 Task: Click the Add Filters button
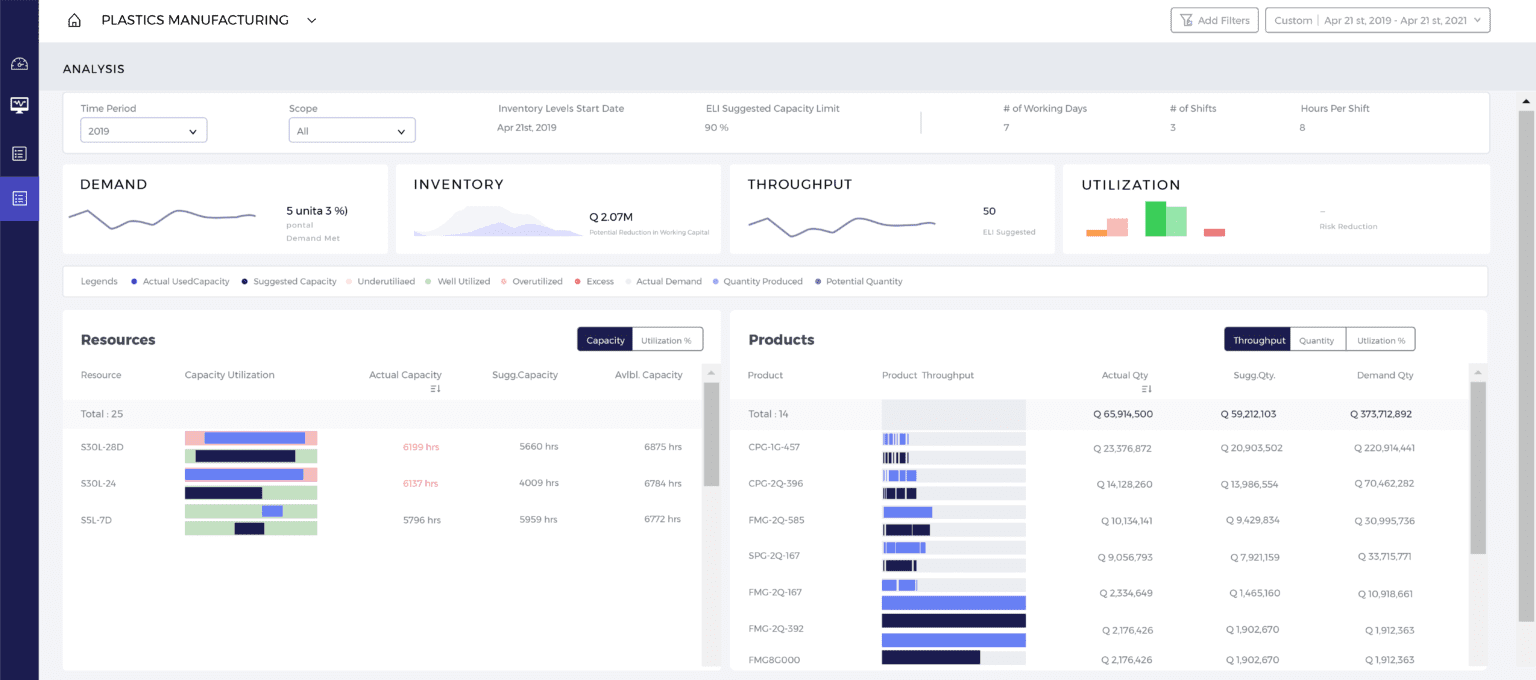click(1214, 20)
